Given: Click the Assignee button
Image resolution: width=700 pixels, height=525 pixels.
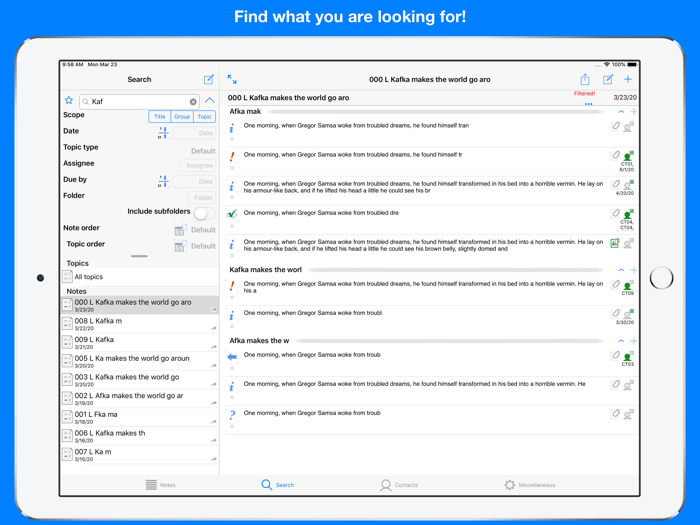Looking at the screenshot, I should [x=199, y=165].
